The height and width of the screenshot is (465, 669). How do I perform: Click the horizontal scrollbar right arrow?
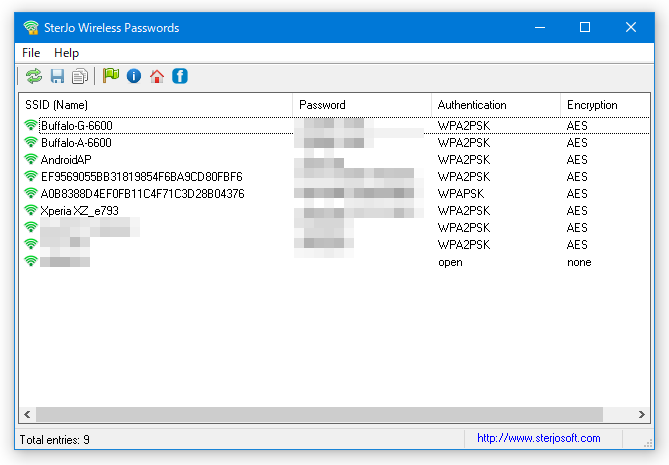[642, 414]
